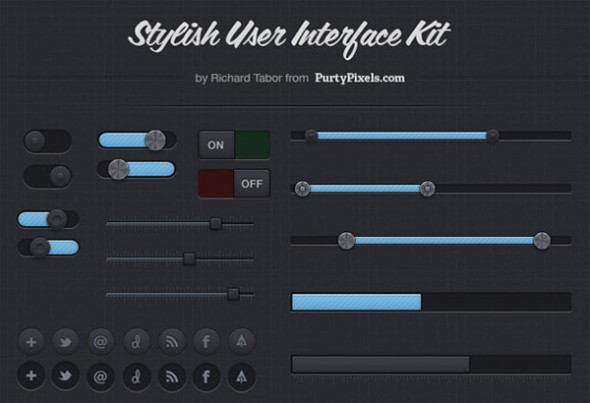Viewport: 590px width, 403px height.
Task: Click the lighter tree icon in top row
Action: pos(242,342)
